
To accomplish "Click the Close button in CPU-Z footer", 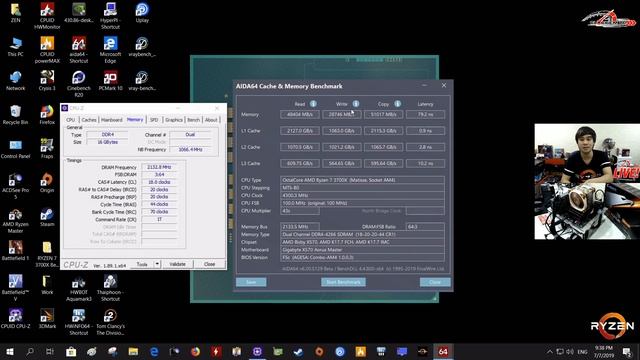I will 209,264.
